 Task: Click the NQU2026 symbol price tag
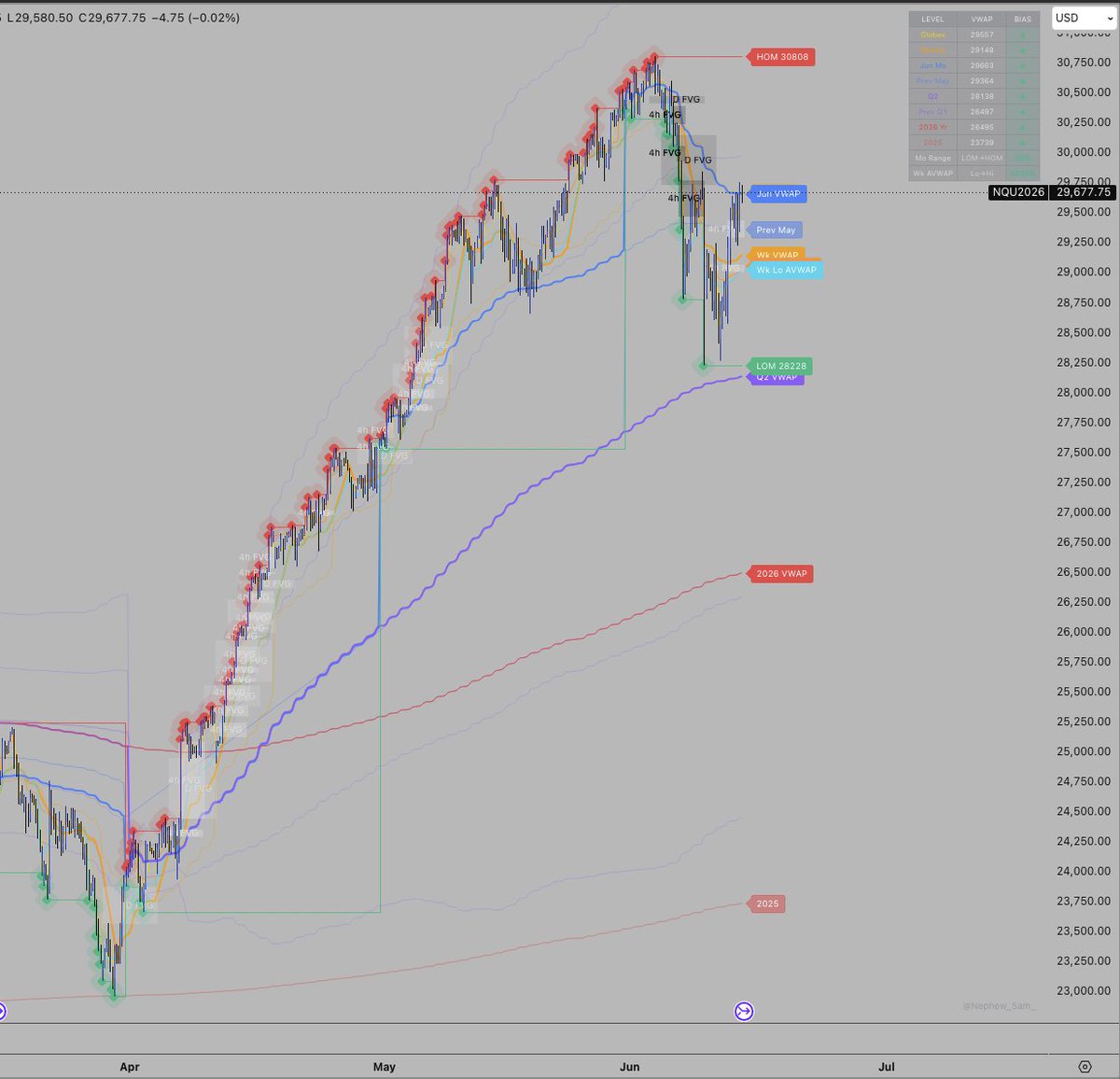(1020, 192)
